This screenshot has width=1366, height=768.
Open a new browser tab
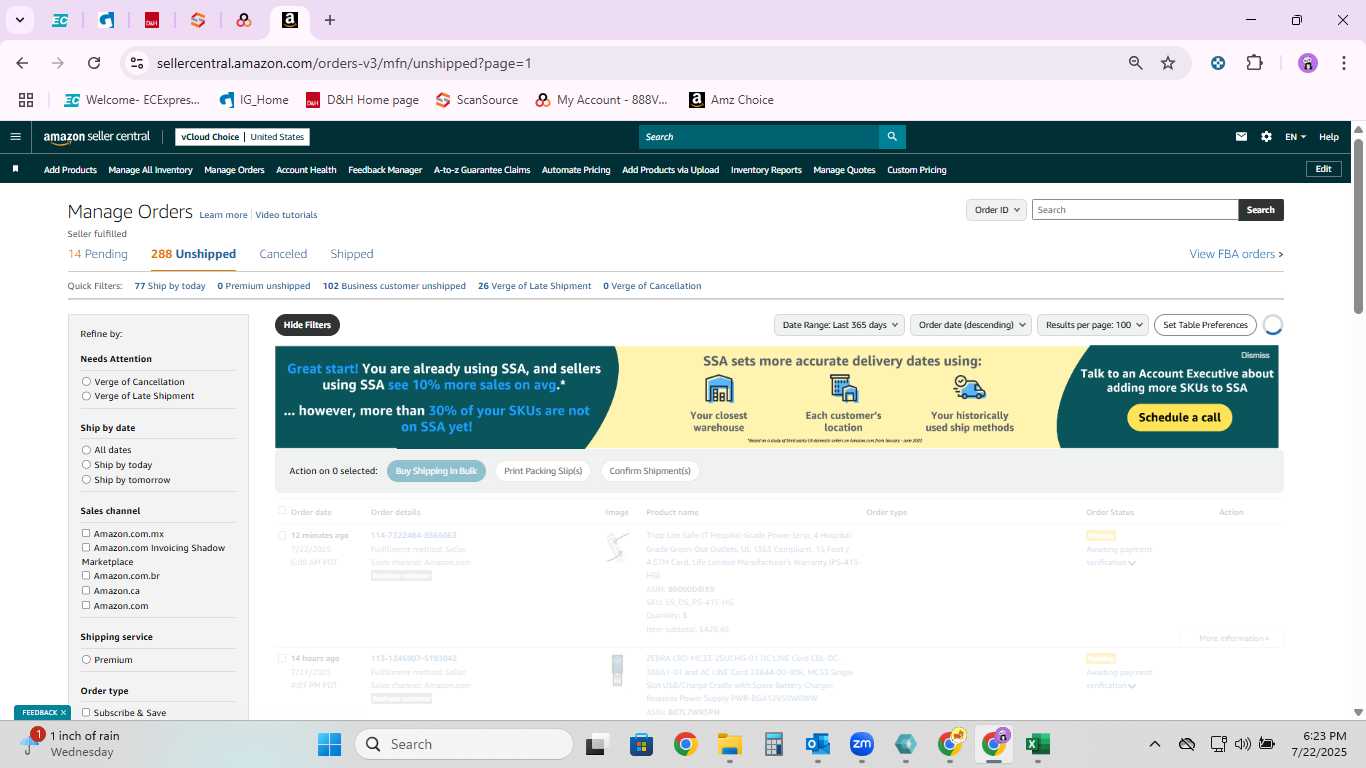(x=330, y=20)
